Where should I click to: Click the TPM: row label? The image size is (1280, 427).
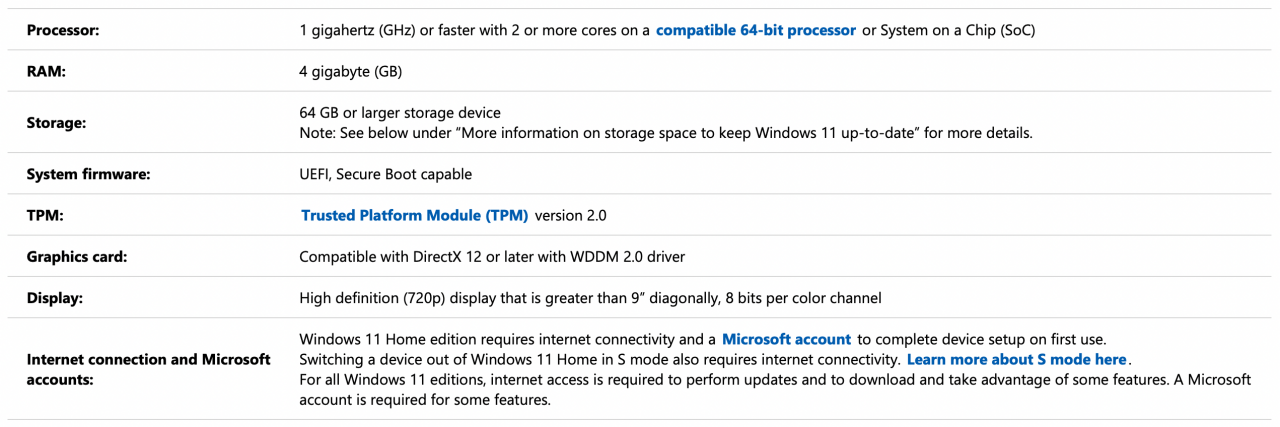point(45,215)
